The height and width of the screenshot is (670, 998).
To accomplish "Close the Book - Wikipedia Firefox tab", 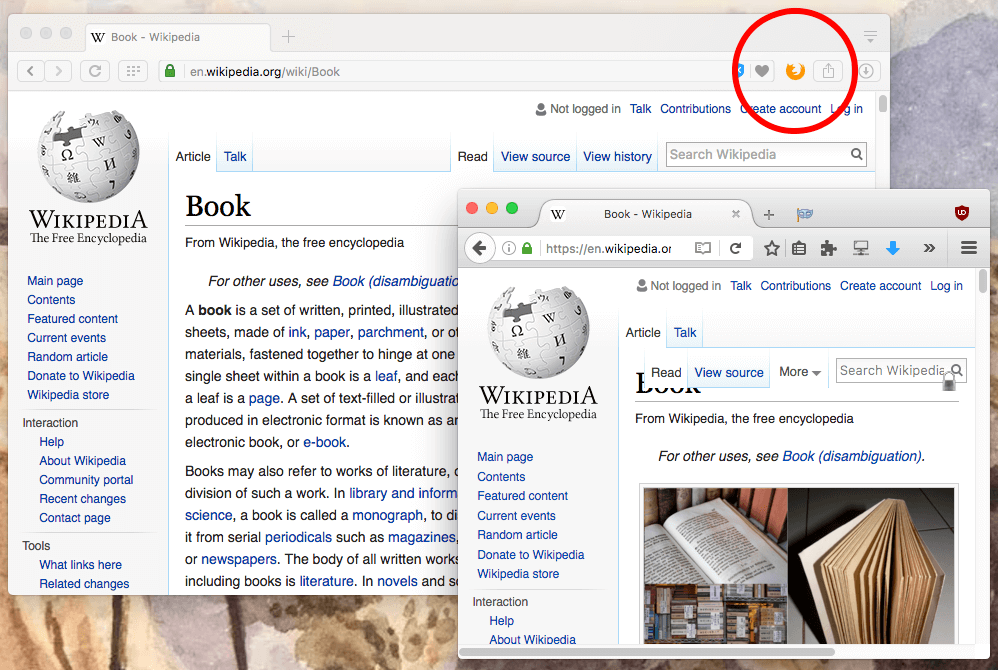I will (736, 214).
